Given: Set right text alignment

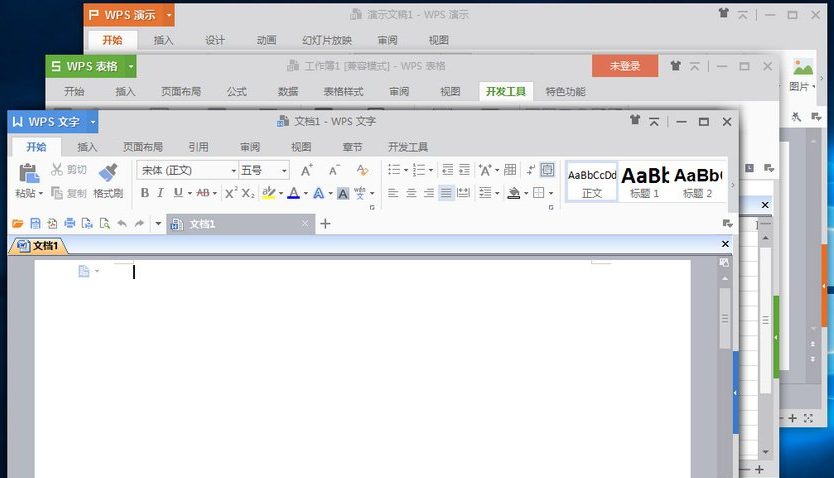Looking at the screenshot, I should tap(429, 193).
